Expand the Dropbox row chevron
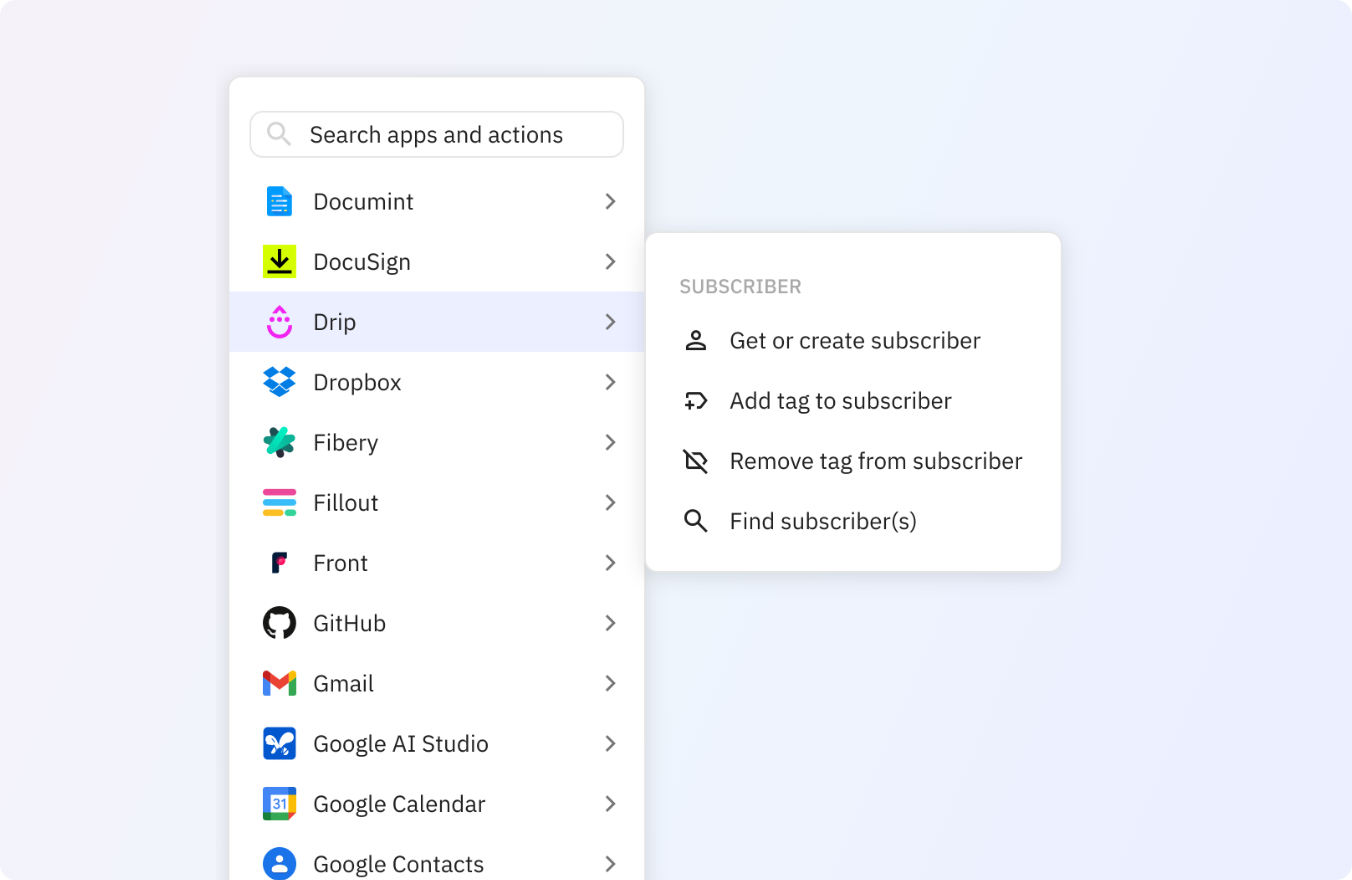 coord(610,382)
